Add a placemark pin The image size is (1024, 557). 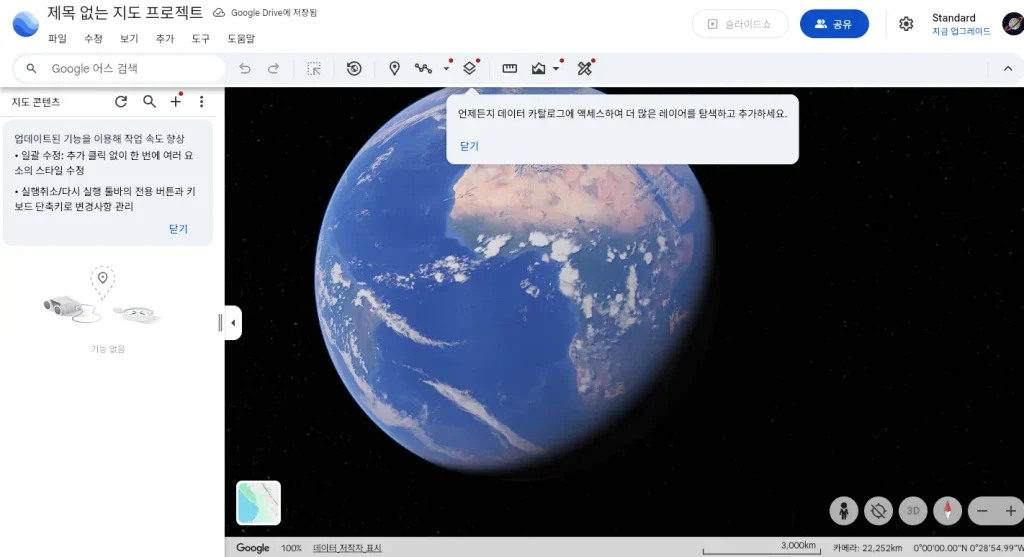pos(394,69)
